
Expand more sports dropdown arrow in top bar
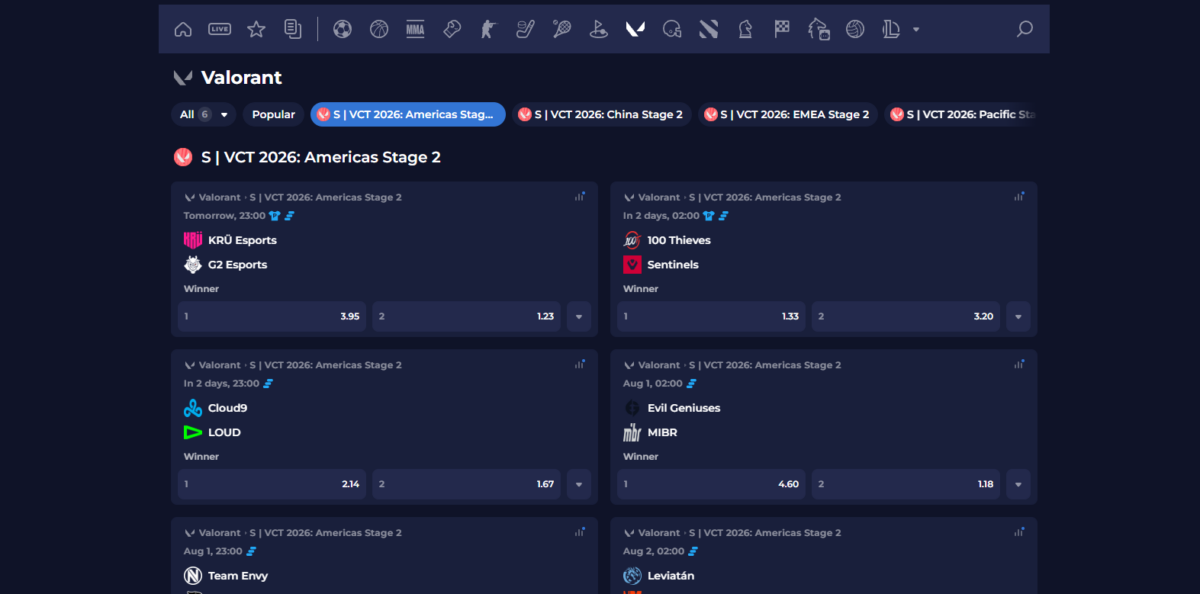[x=916, y=30]
